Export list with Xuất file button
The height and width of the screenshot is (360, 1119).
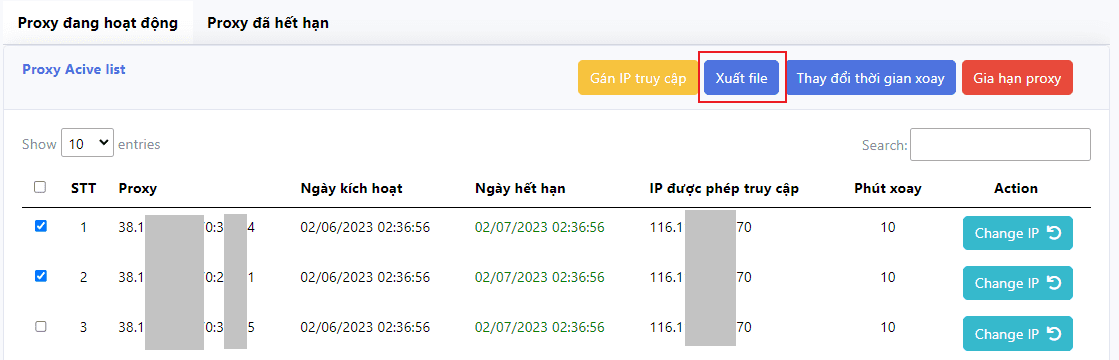741,78
